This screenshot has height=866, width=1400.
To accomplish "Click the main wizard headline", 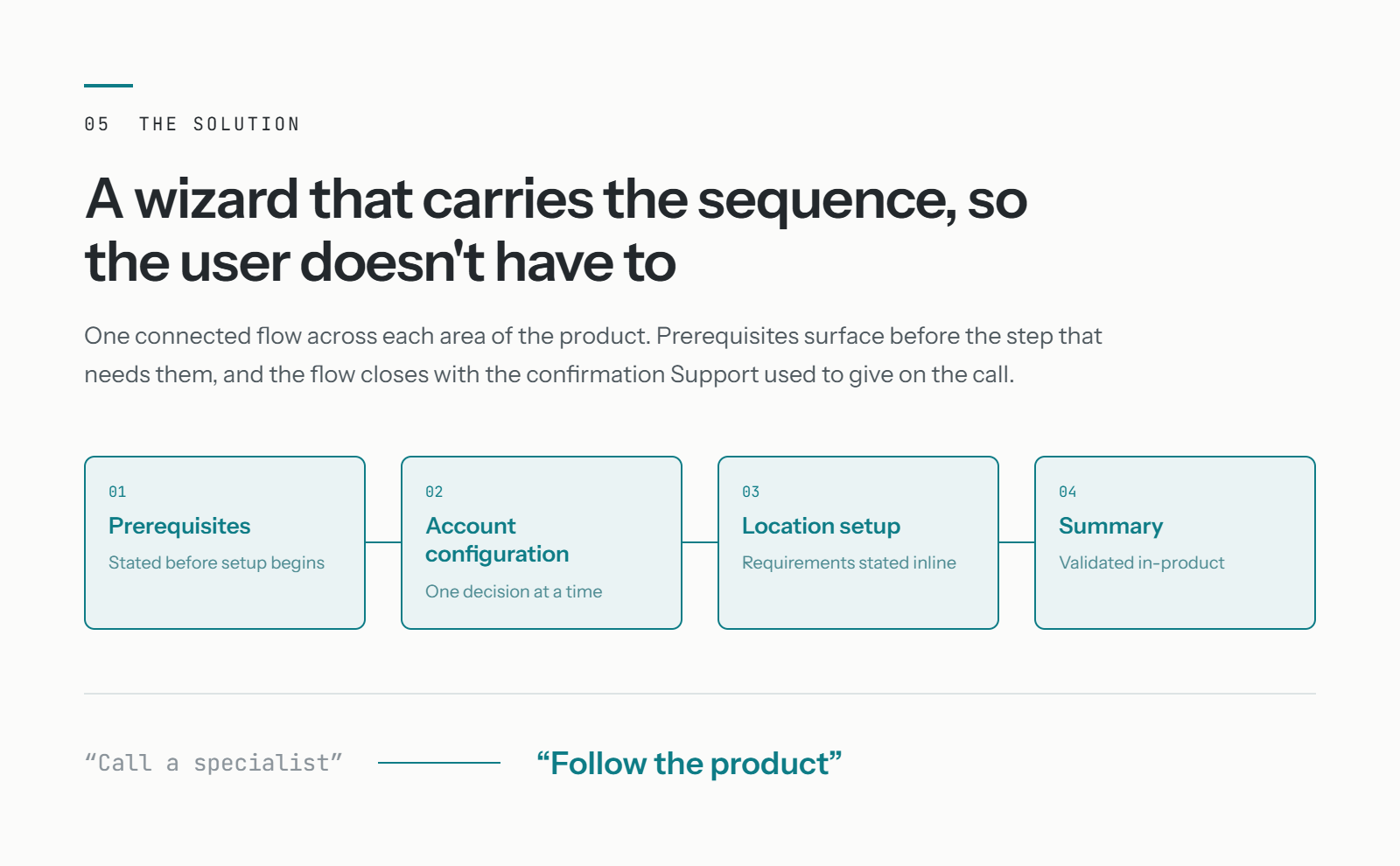I will (556, 230).
